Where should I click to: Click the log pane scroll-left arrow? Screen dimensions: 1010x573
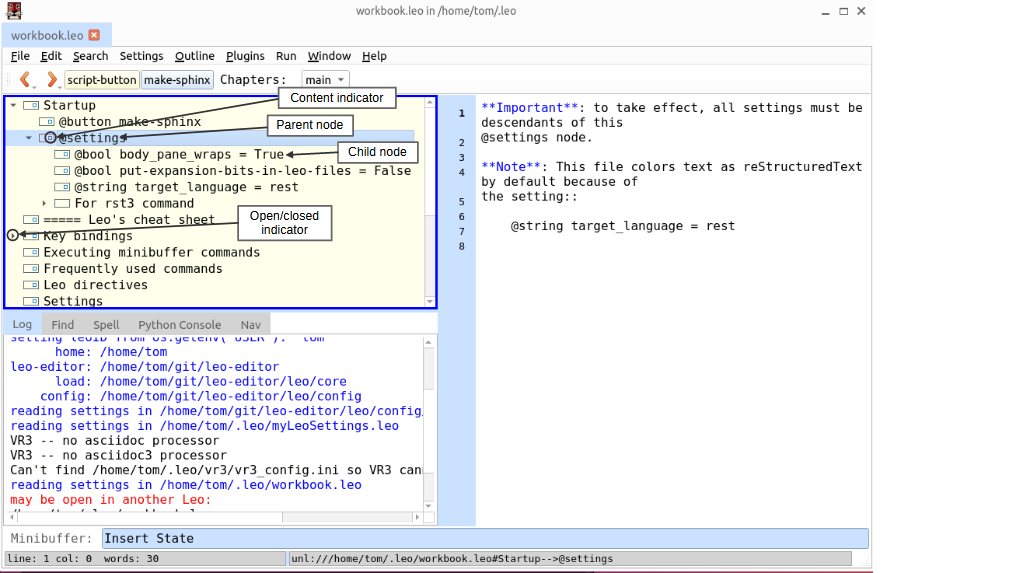point(12,517)
